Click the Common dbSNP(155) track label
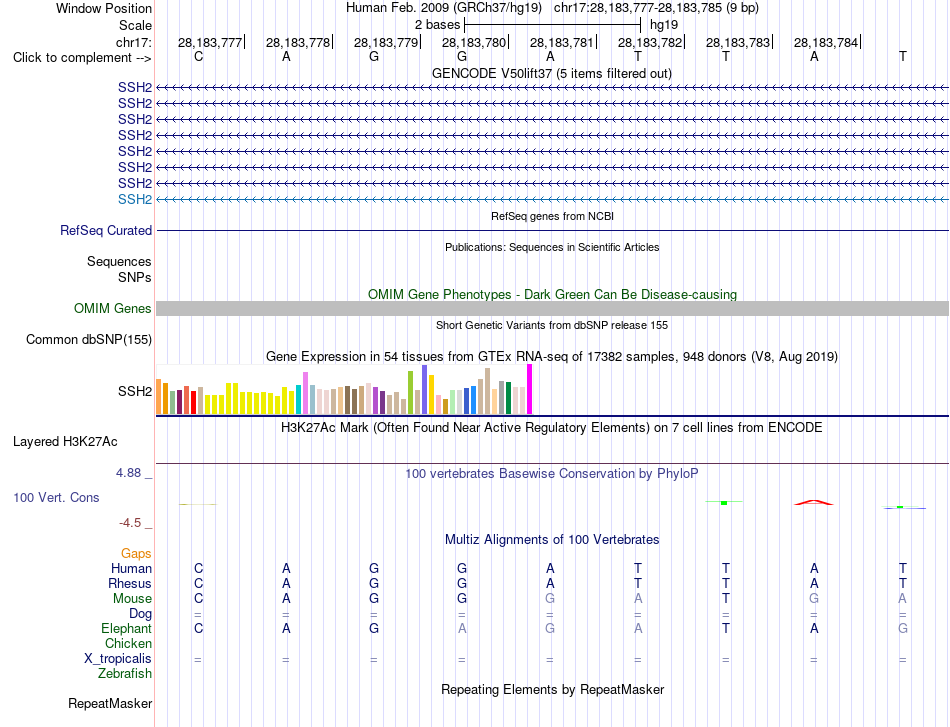This screenshot has width=950, height=727. point(88,339)
